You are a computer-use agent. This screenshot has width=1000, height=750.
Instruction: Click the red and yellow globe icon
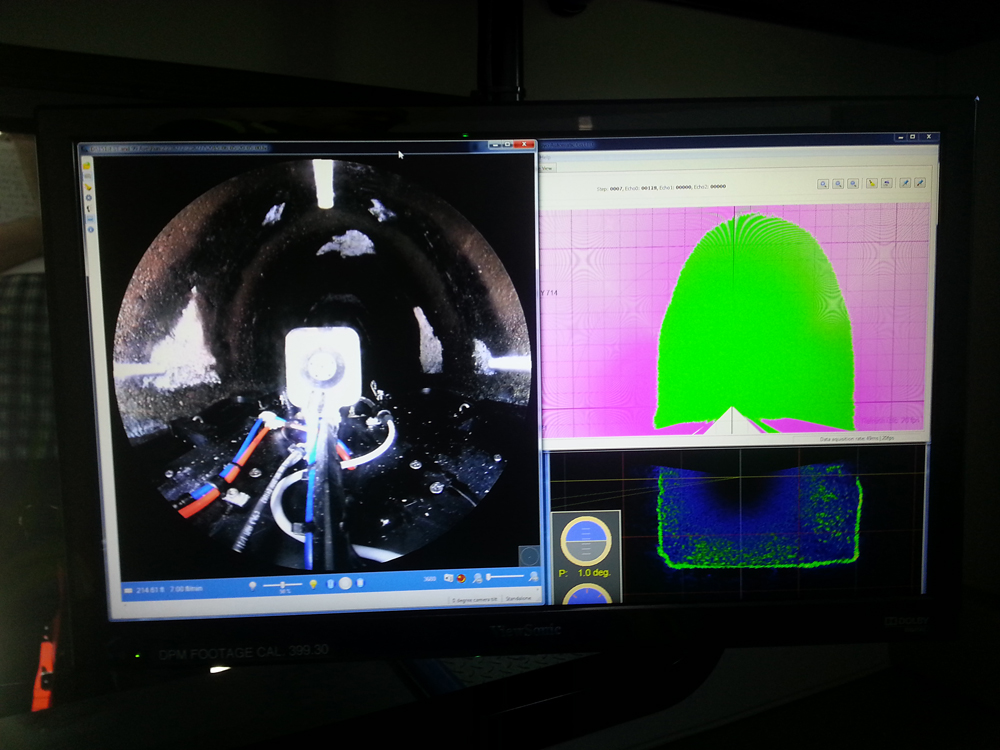[463, 578]
